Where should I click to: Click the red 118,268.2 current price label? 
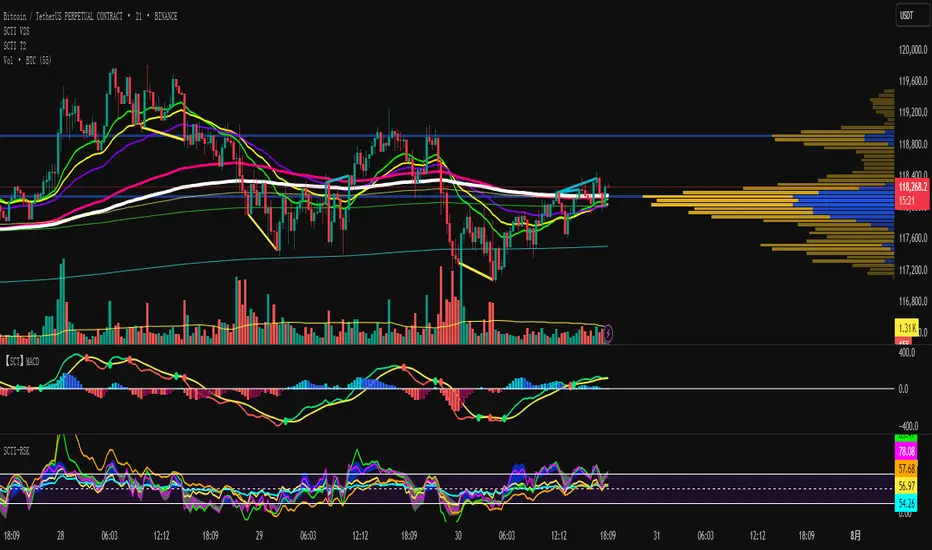tap(912, 194)
